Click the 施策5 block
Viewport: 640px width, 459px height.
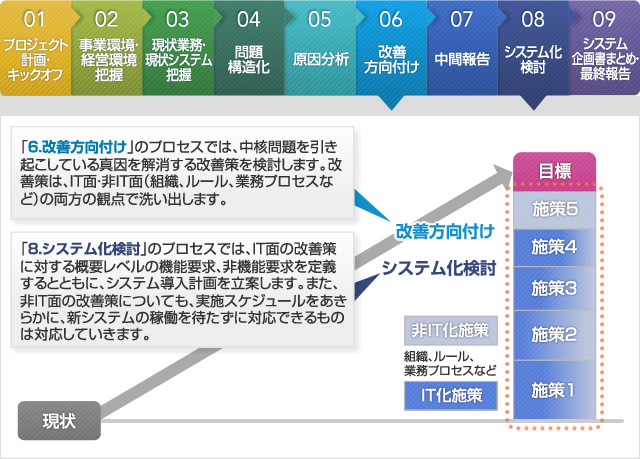point(554,210)
